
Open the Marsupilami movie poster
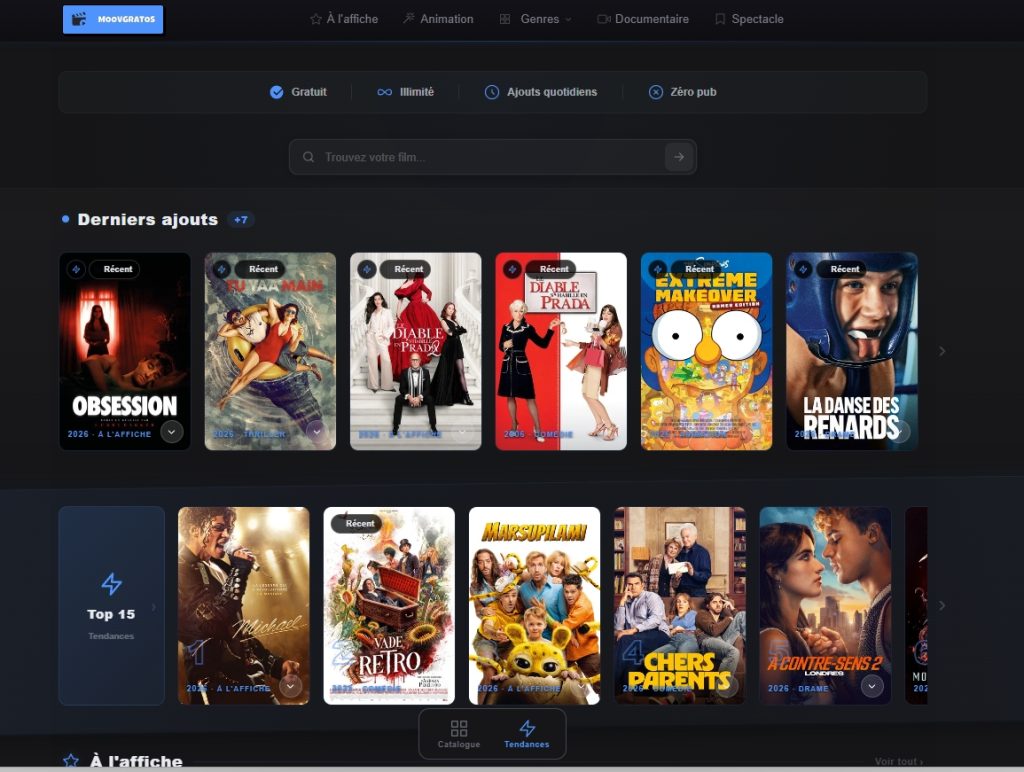[534, 605]
